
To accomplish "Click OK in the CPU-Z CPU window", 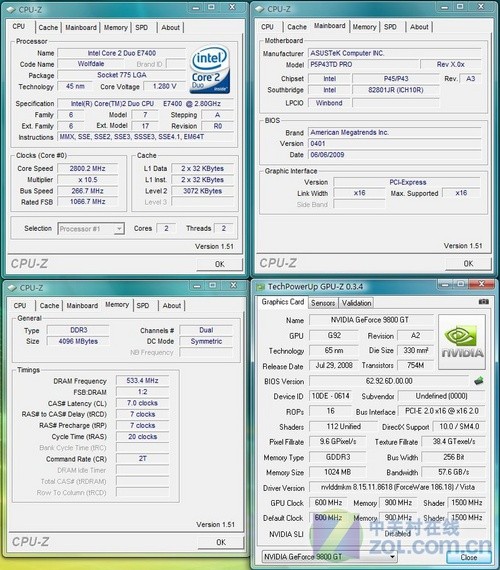I will (x=220, y=264).
